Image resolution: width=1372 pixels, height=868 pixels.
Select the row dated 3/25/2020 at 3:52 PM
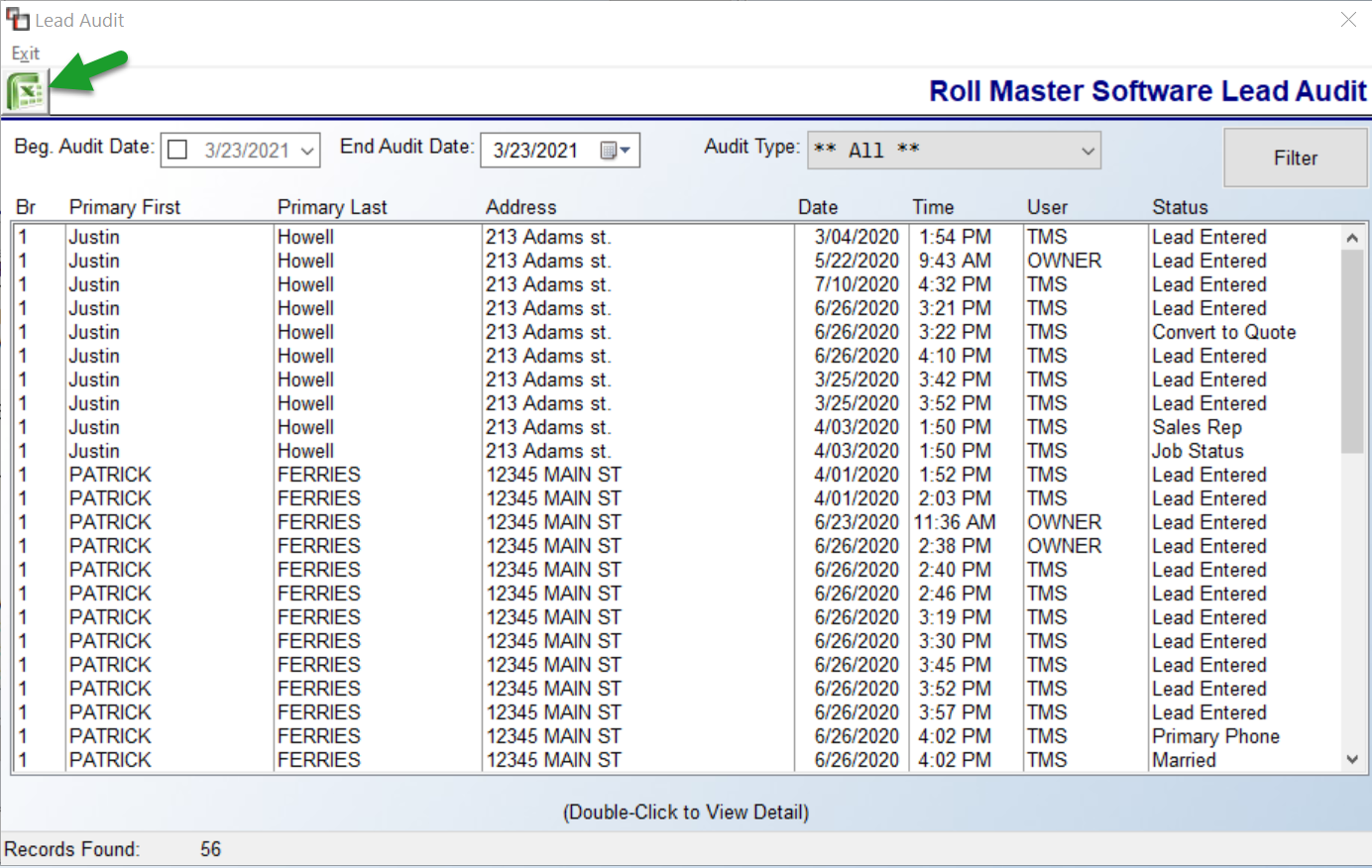(x=676, y=403)
